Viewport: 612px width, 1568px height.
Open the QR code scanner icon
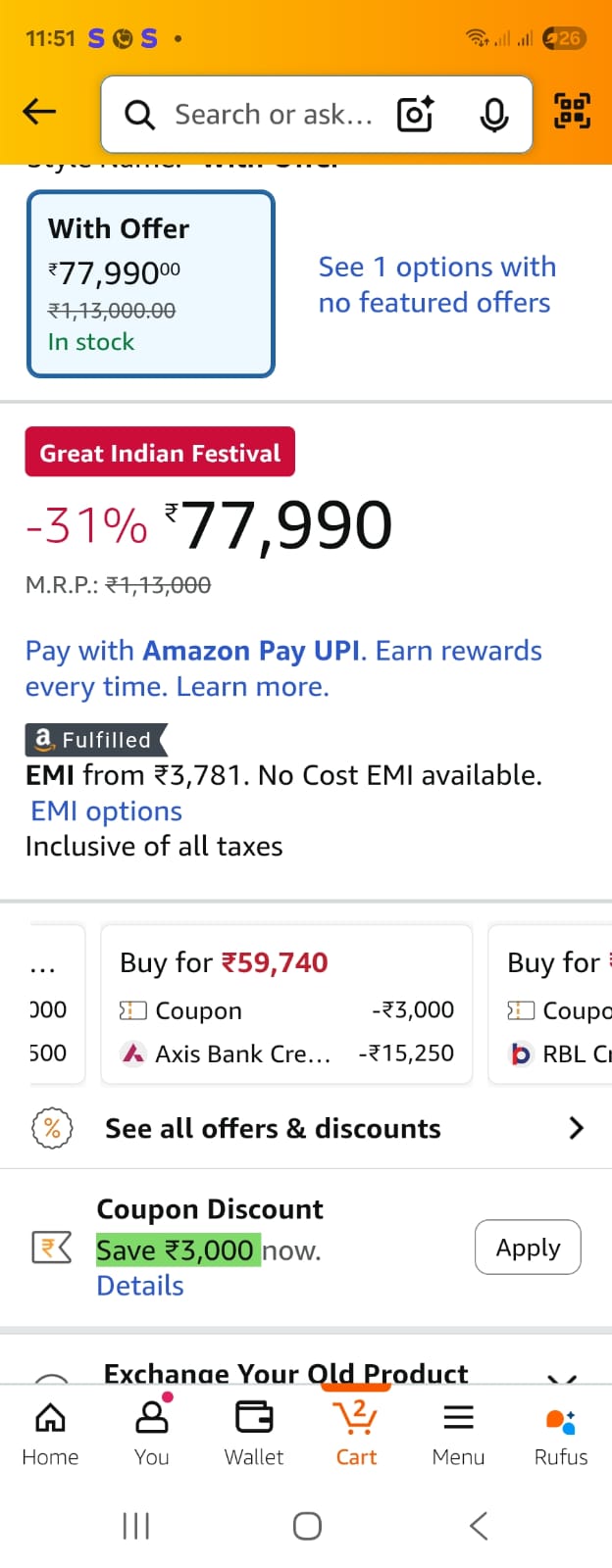tap(573, 111)
